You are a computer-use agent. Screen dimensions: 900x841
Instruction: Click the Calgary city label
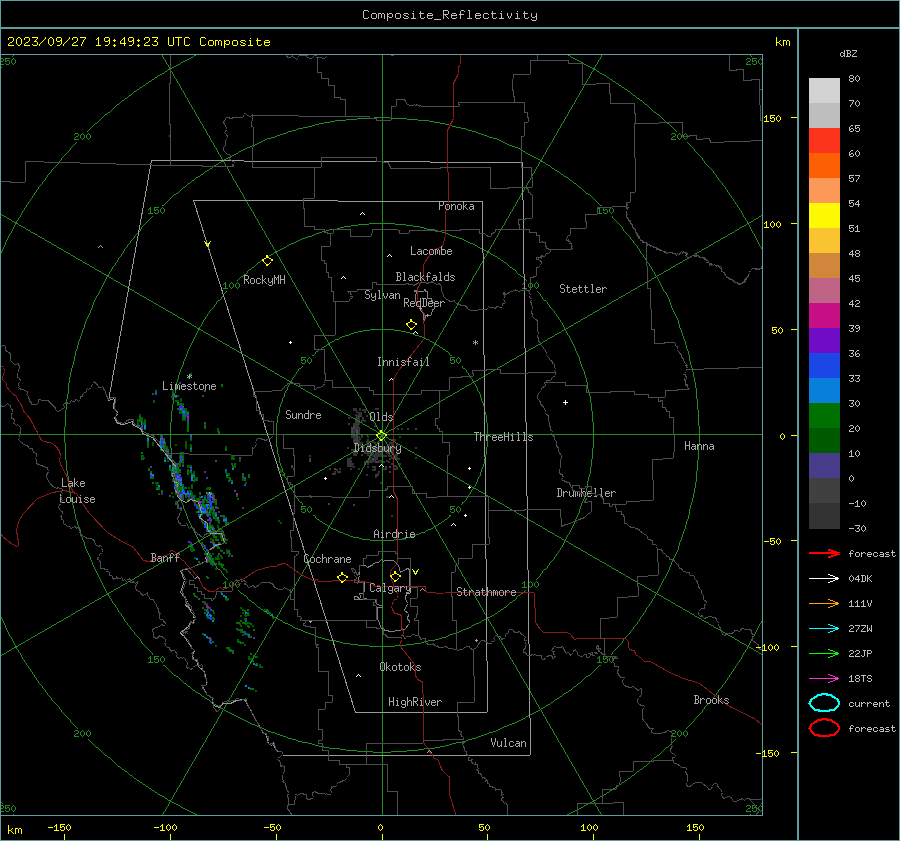point(390,588)
